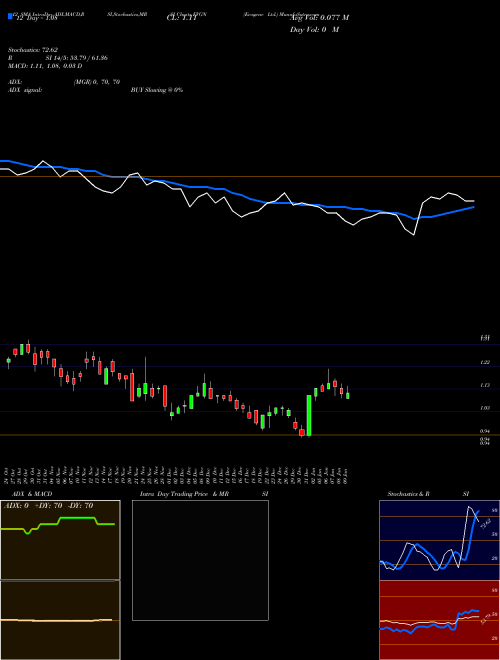500x660 pixels.
Task: Click the 'Stochastics & R' panel title
Action: (x=408, y=494)
